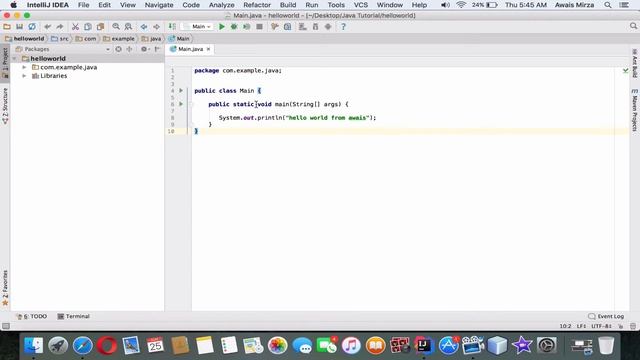Image resolution: width=640 pixels, height=360 pixels.
Task: Collapse the helloworld tree node
Action: click(15, 59)
